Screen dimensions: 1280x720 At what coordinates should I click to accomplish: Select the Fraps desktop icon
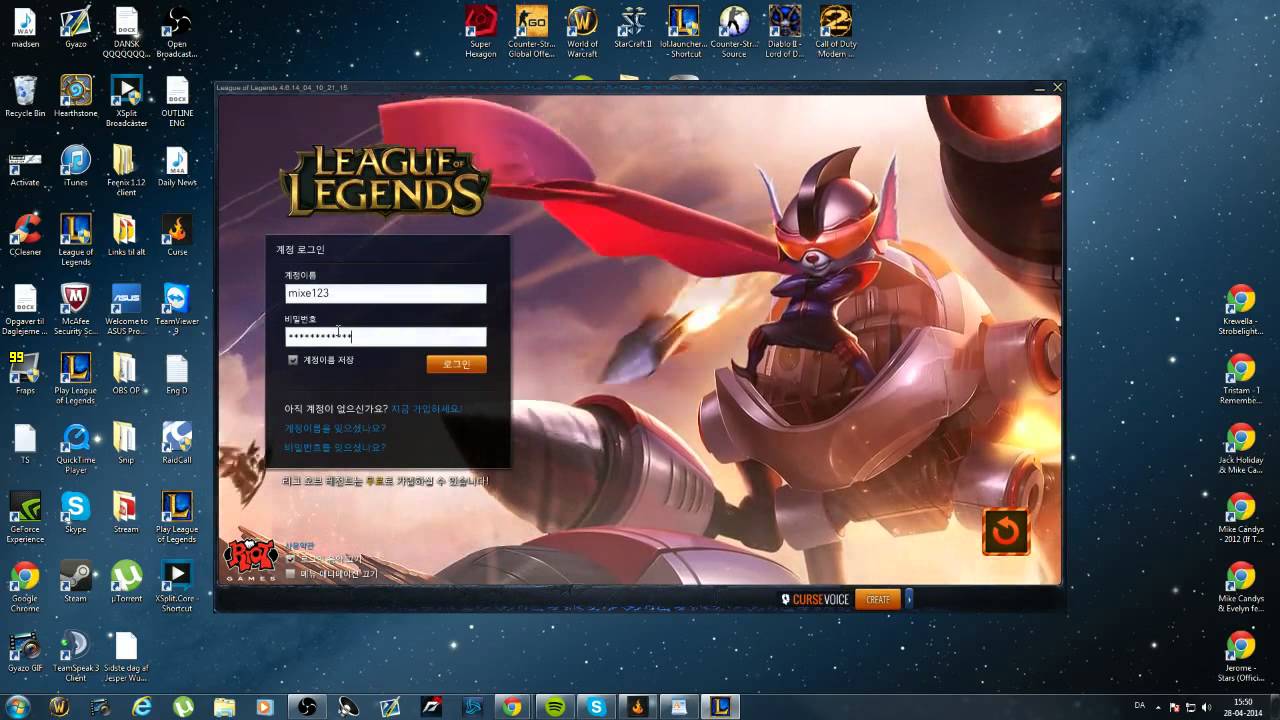[25, 373]
